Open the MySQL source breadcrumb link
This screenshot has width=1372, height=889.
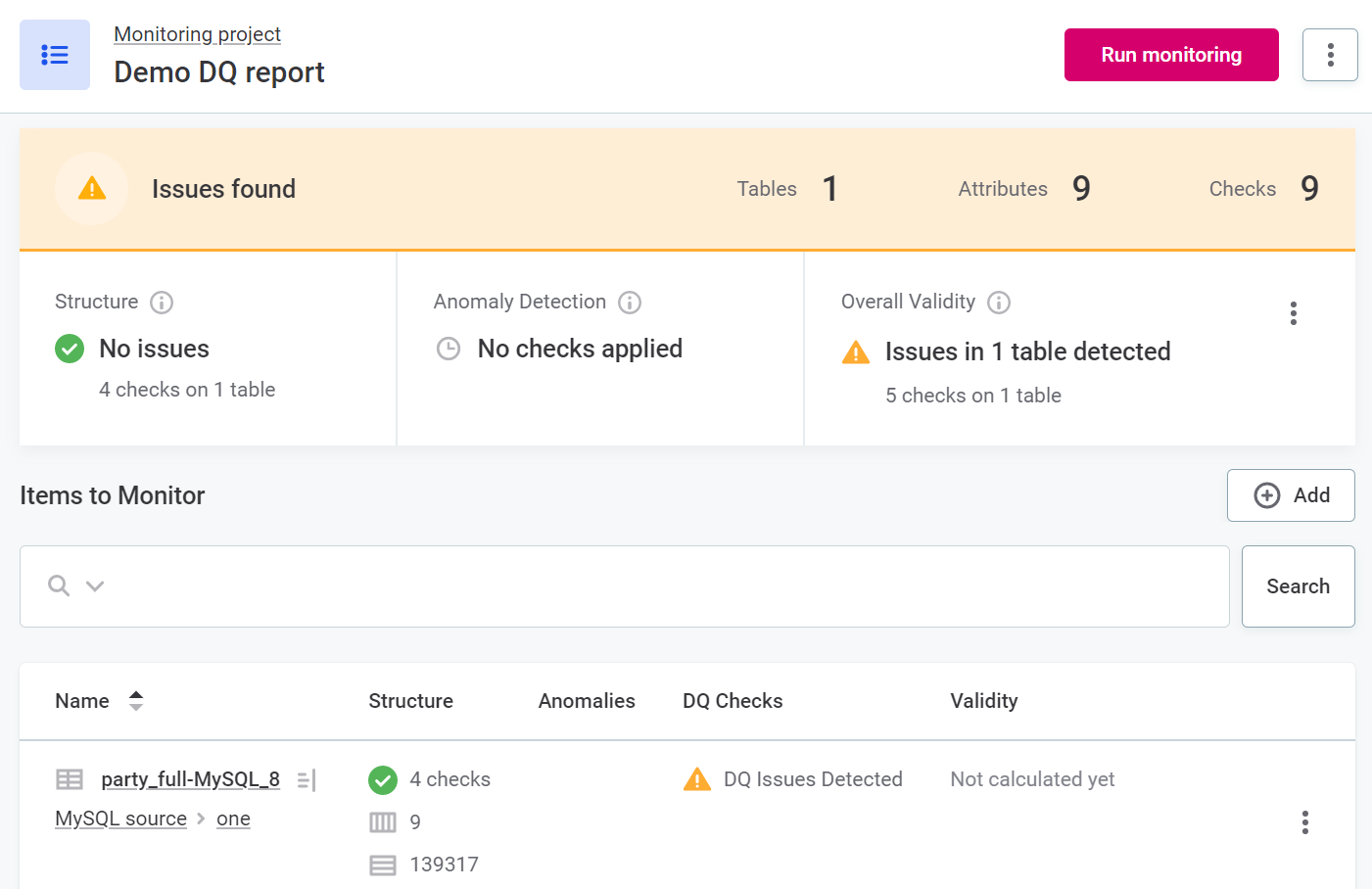tap(120, 819)
